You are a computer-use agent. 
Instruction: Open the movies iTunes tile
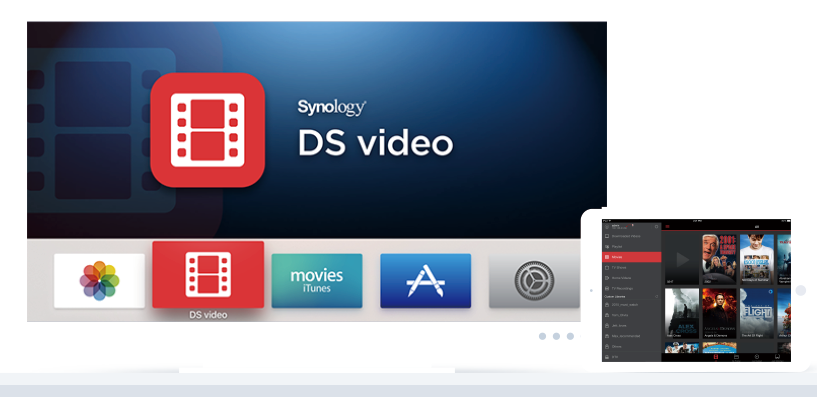pos(317,281)
